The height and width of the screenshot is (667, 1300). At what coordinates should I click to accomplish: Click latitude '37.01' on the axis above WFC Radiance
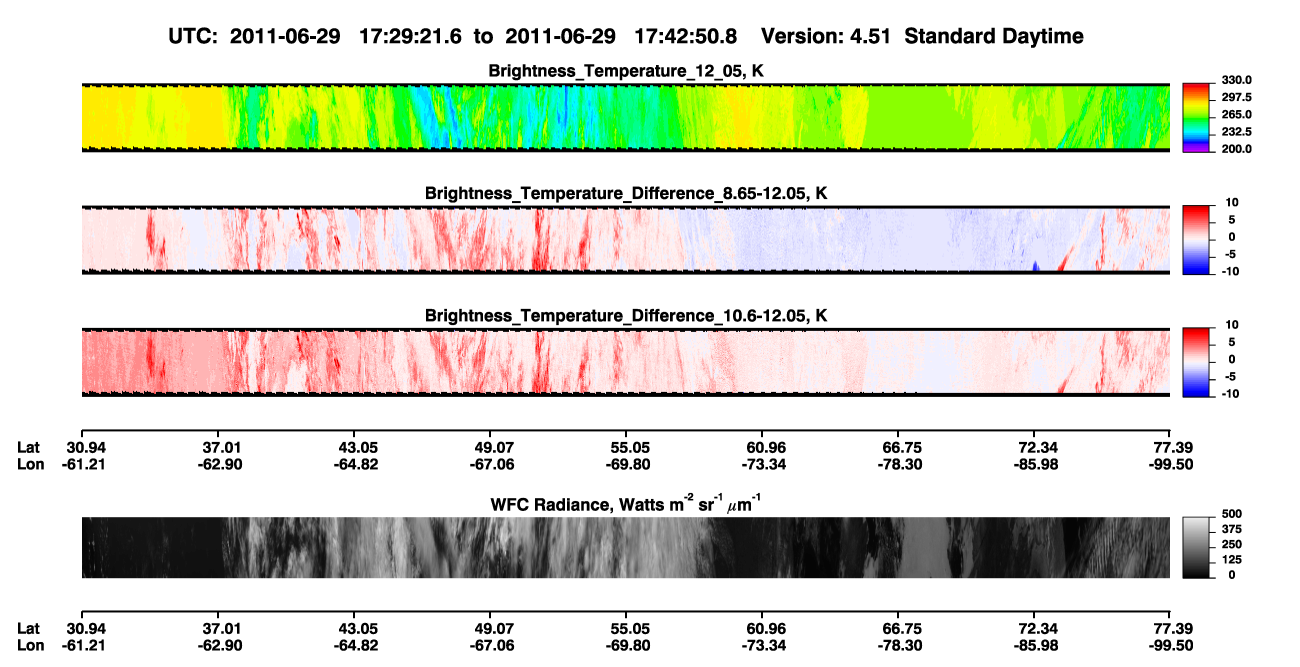pos(223,447)
